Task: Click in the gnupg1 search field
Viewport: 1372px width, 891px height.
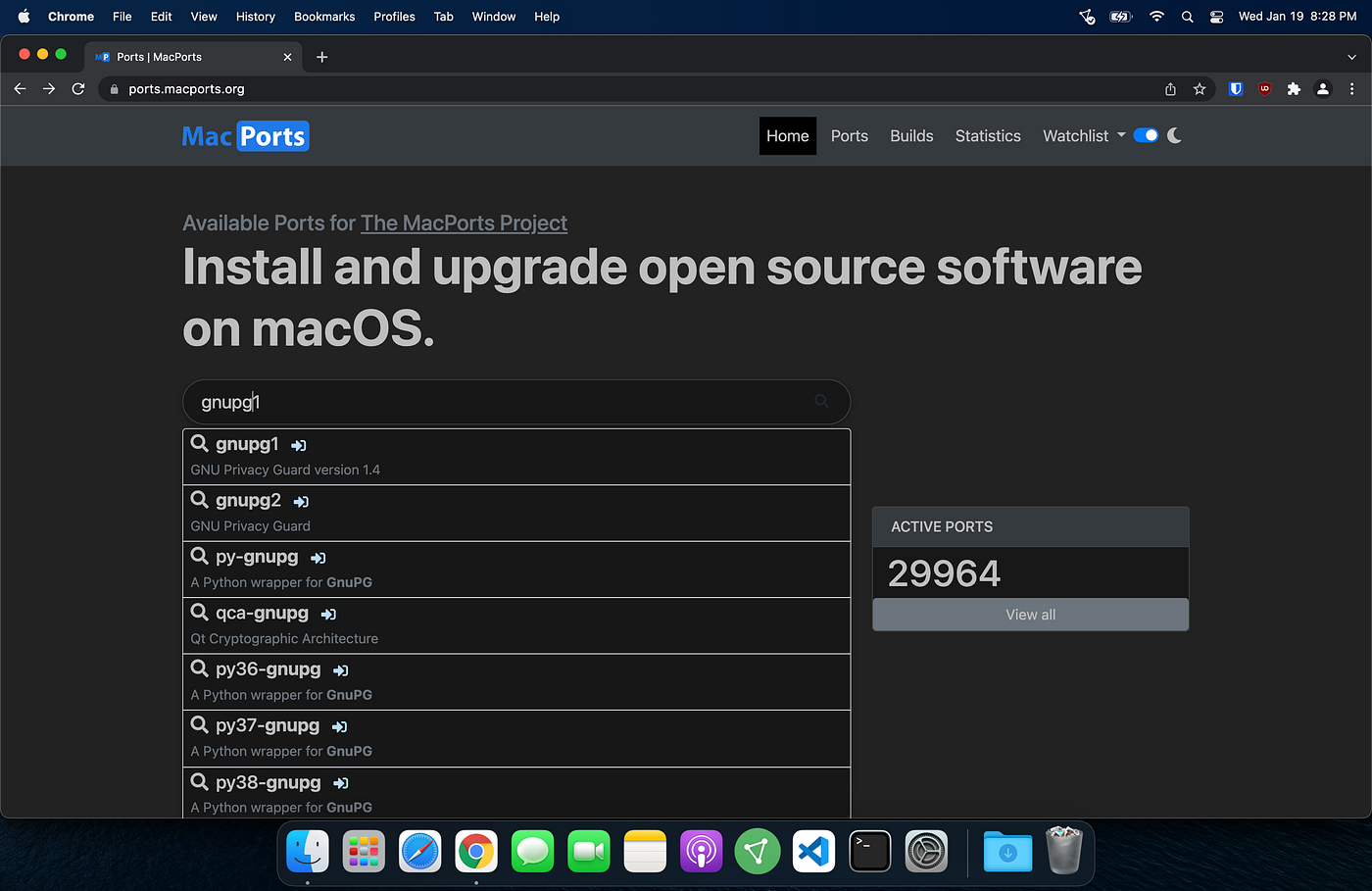Action: pos(516,402)
